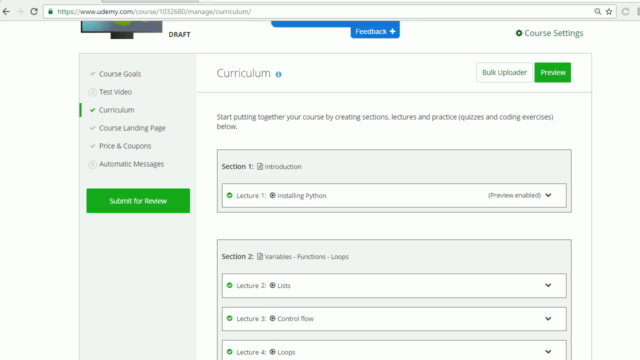Click the step circle next to Automatic Messages
The height and width of the screenshot is (360, 640).
[x=93, y=164]
